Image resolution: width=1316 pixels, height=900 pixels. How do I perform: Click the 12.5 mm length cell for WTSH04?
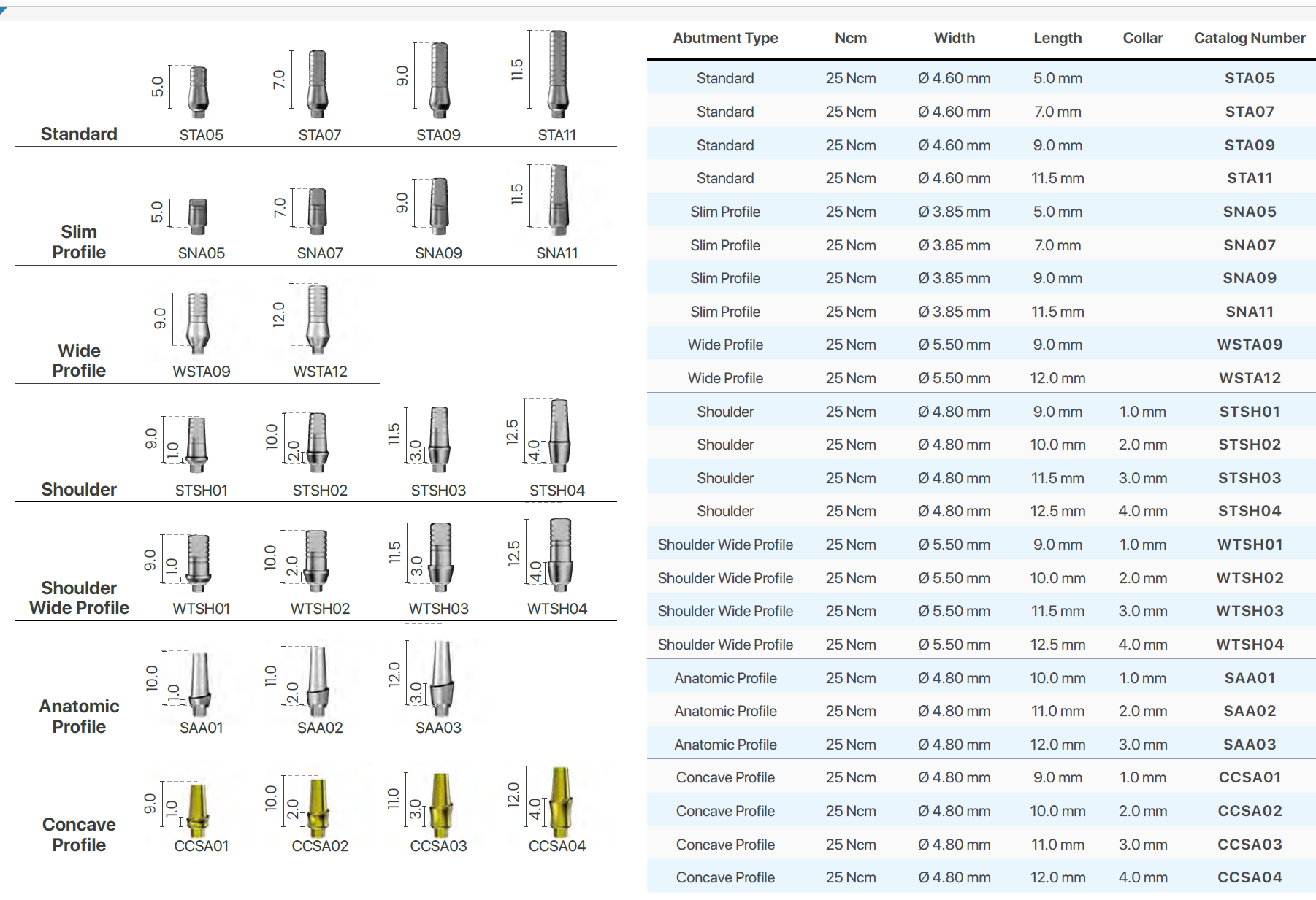click(1057, 645)
